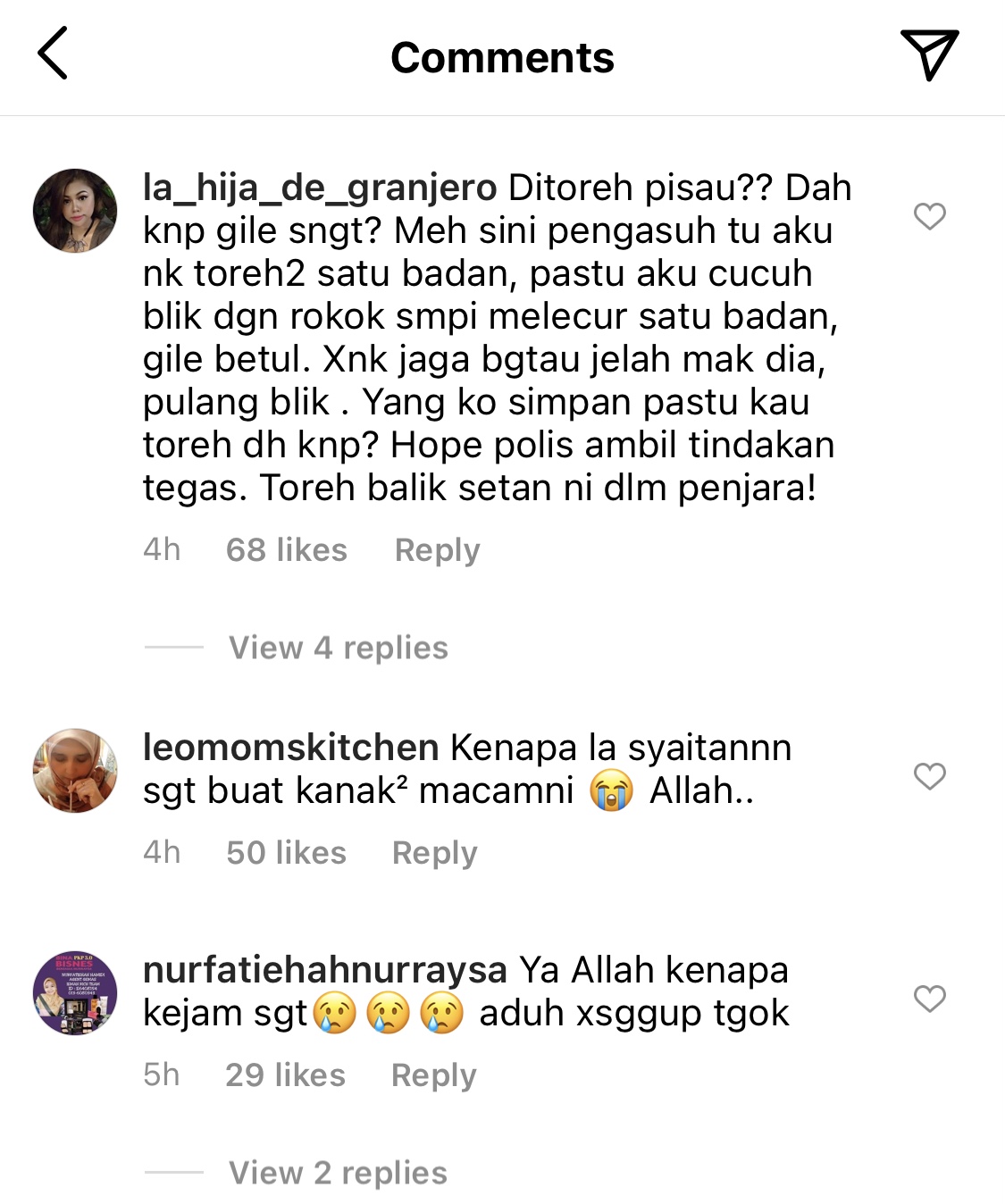1005x1204 pixels.
Task: Open nurfatiehahnurraysa's profile picture
Action: tap(75, 993)
